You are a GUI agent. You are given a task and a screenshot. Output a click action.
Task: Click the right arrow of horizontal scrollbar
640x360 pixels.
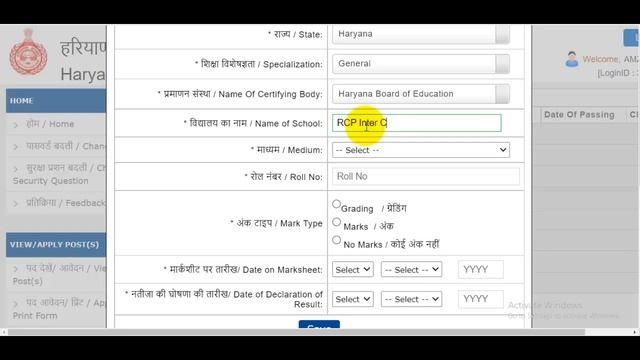pos(636,332)
